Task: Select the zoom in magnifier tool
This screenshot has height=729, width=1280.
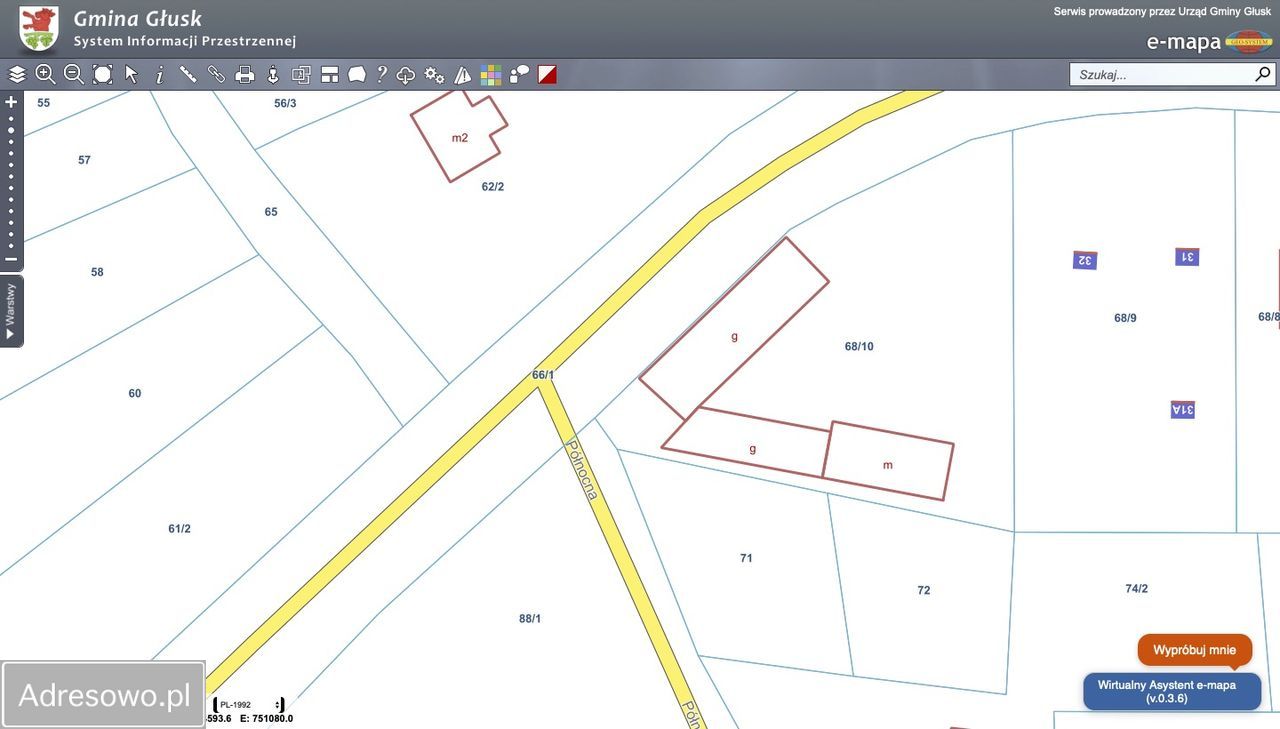Action: point(45,75)
